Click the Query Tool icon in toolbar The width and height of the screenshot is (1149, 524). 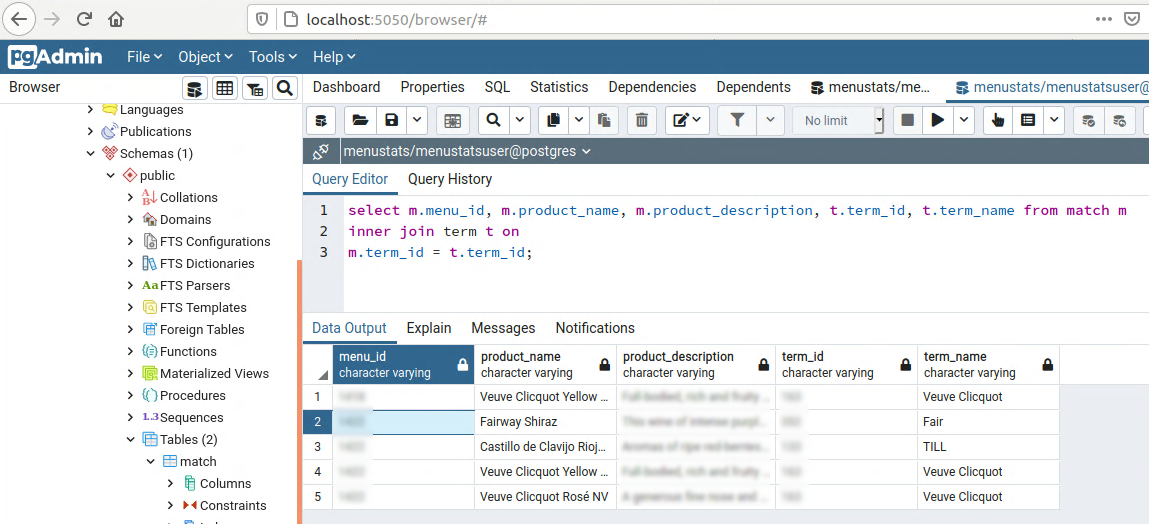pyautogui.click(x=321, y=120)
